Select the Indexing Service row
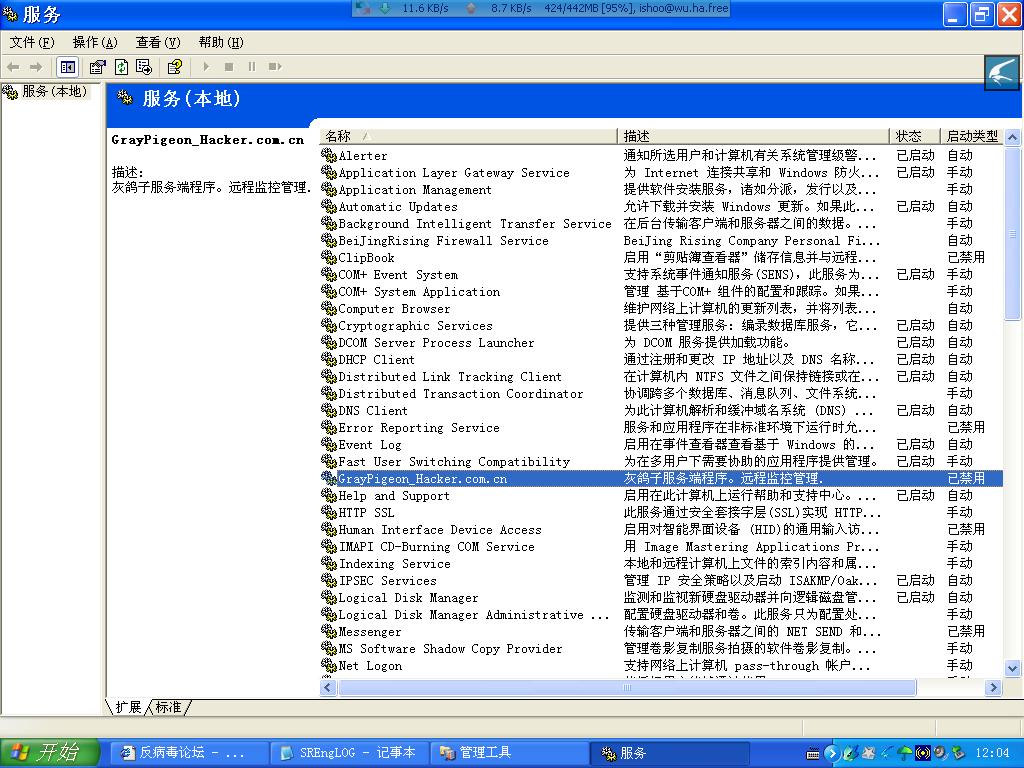The width and height of the screenshot is (1024, 768). point(662,563)
